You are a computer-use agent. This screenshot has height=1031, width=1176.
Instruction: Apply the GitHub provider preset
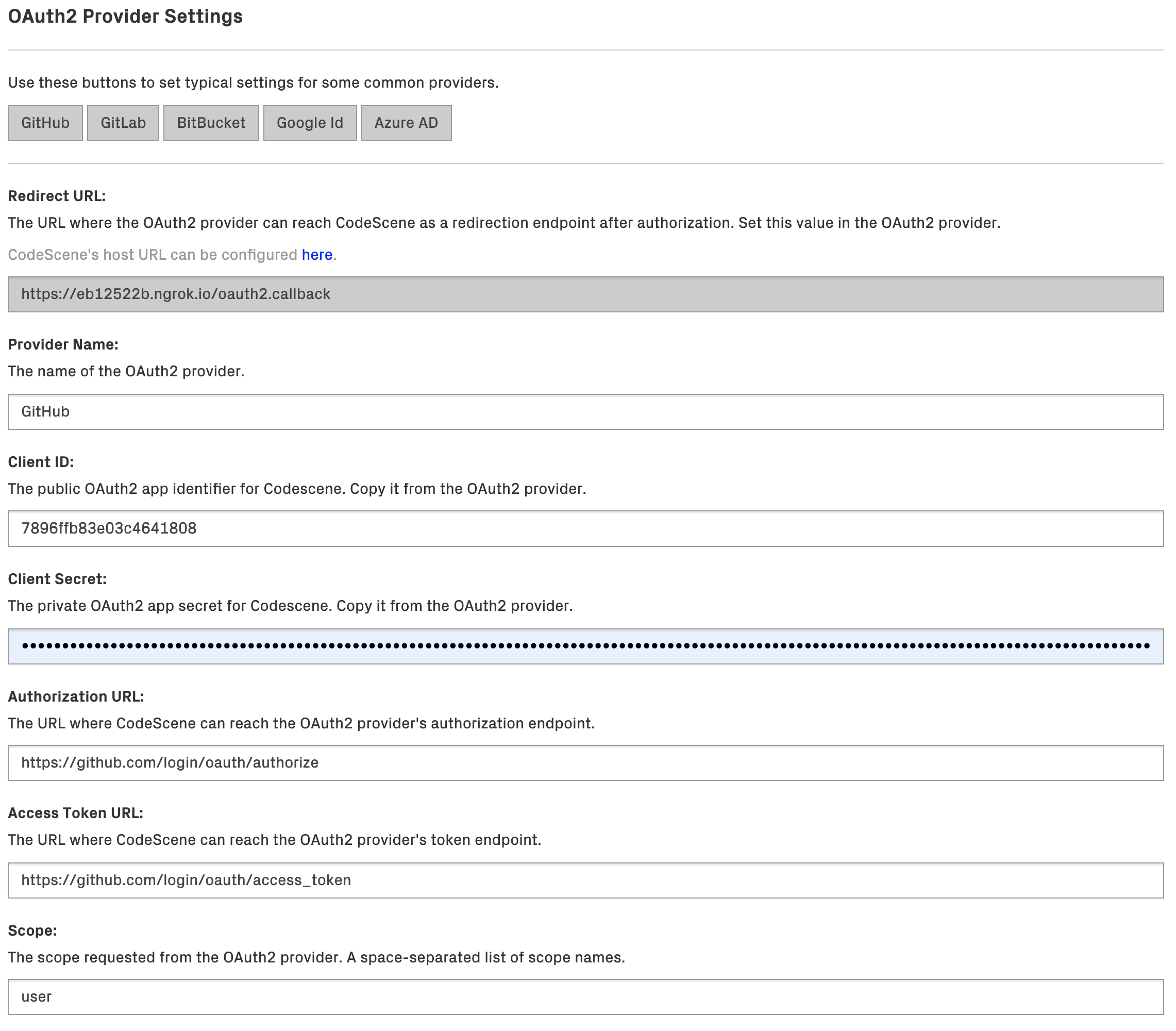(x=45, y=123)
